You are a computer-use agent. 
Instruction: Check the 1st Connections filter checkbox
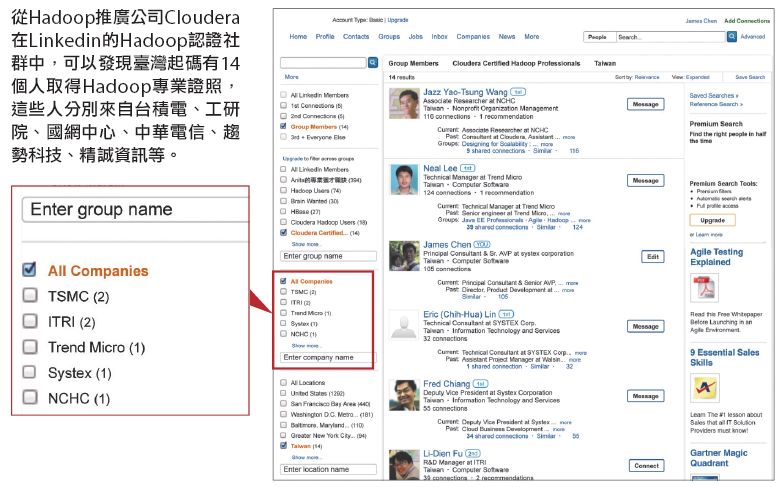pos(285,104)
